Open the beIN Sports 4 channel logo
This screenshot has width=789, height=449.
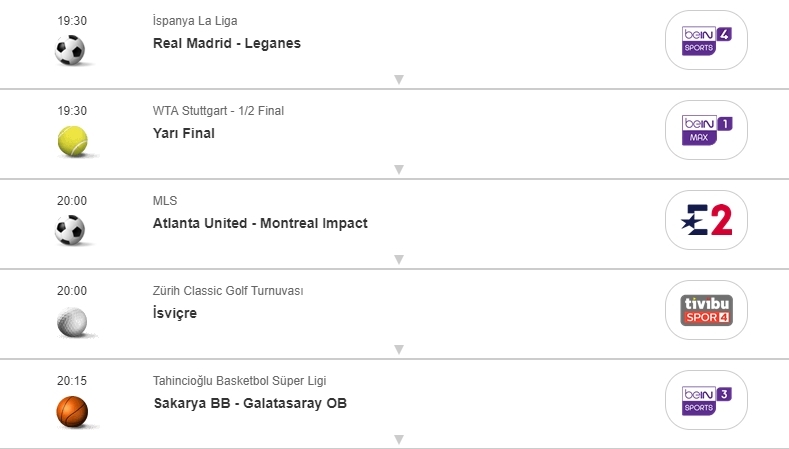706,41
